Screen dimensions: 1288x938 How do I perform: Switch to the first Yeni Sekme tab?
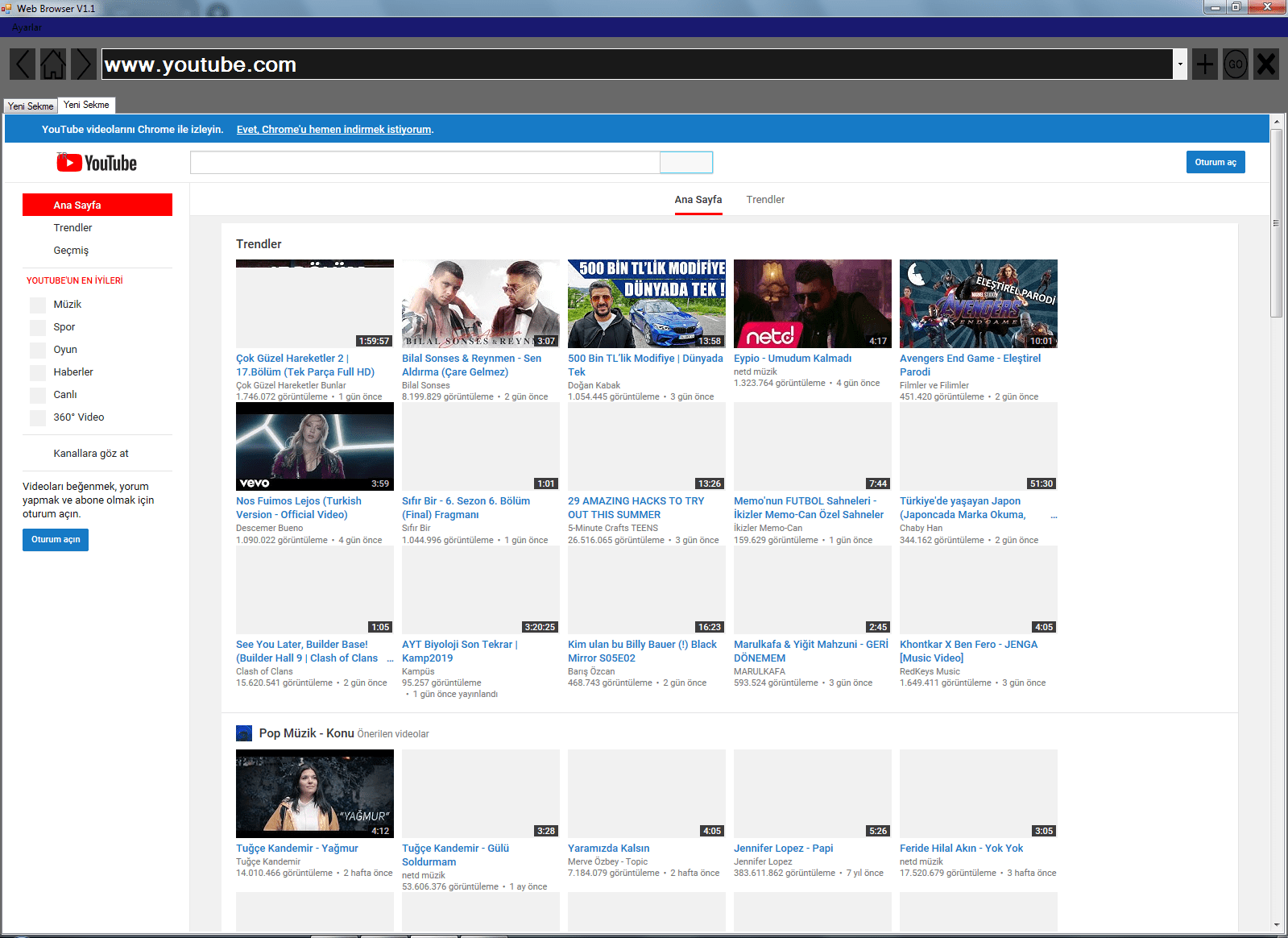click(x=31, y=106)
